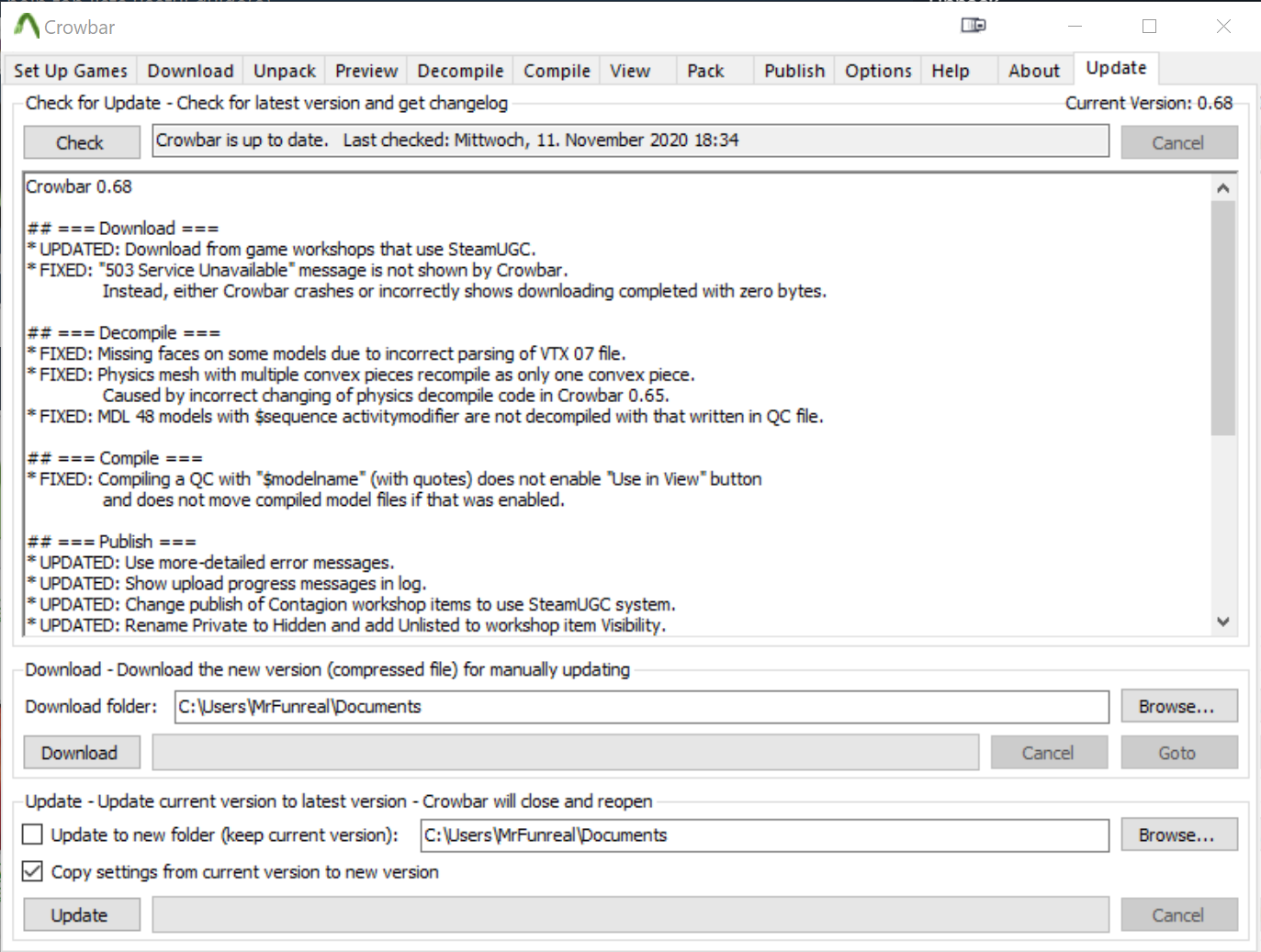The height and width of the screenshot is (952, 1261).
Task: Click the update folder path field
Action: click(764, 835)
